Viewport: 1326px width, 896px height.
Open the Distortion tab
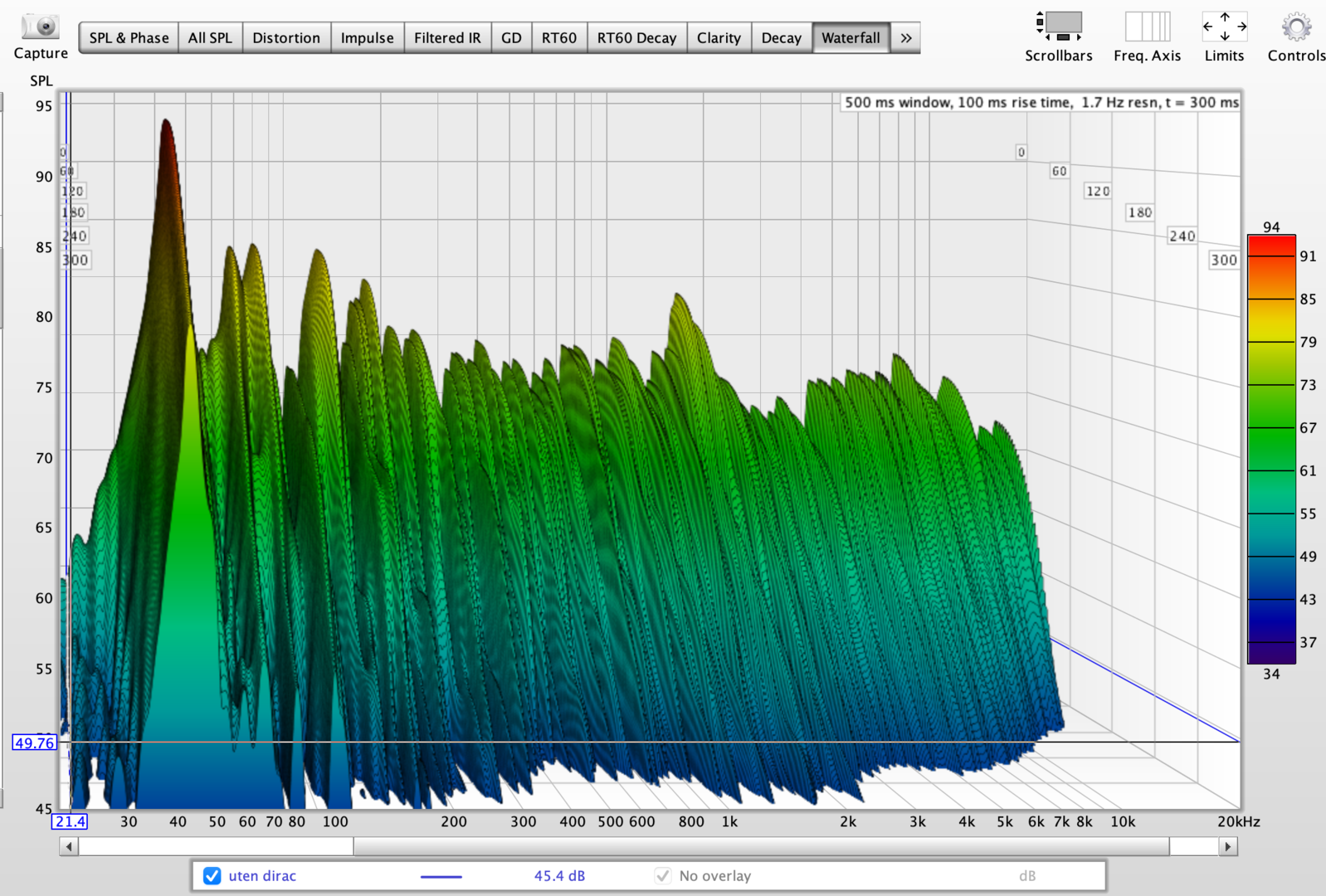point(286,38)
